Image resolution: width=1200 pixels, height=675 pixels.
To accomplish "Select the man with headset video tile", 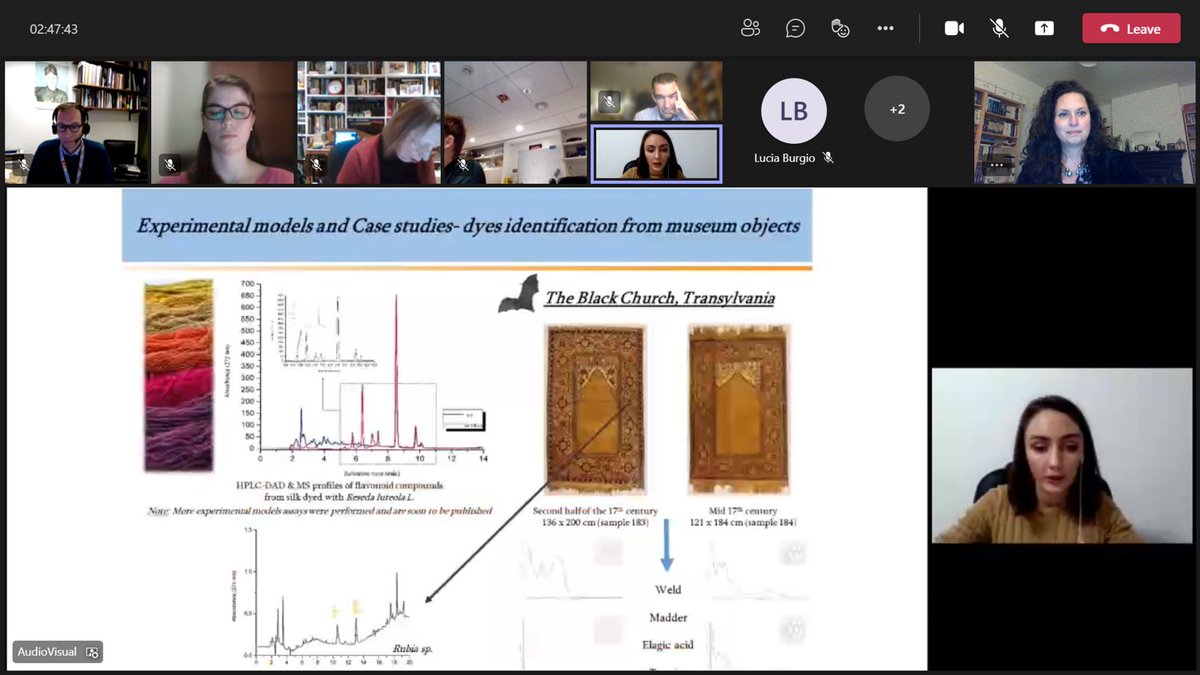I will click(x=77, y=122).
